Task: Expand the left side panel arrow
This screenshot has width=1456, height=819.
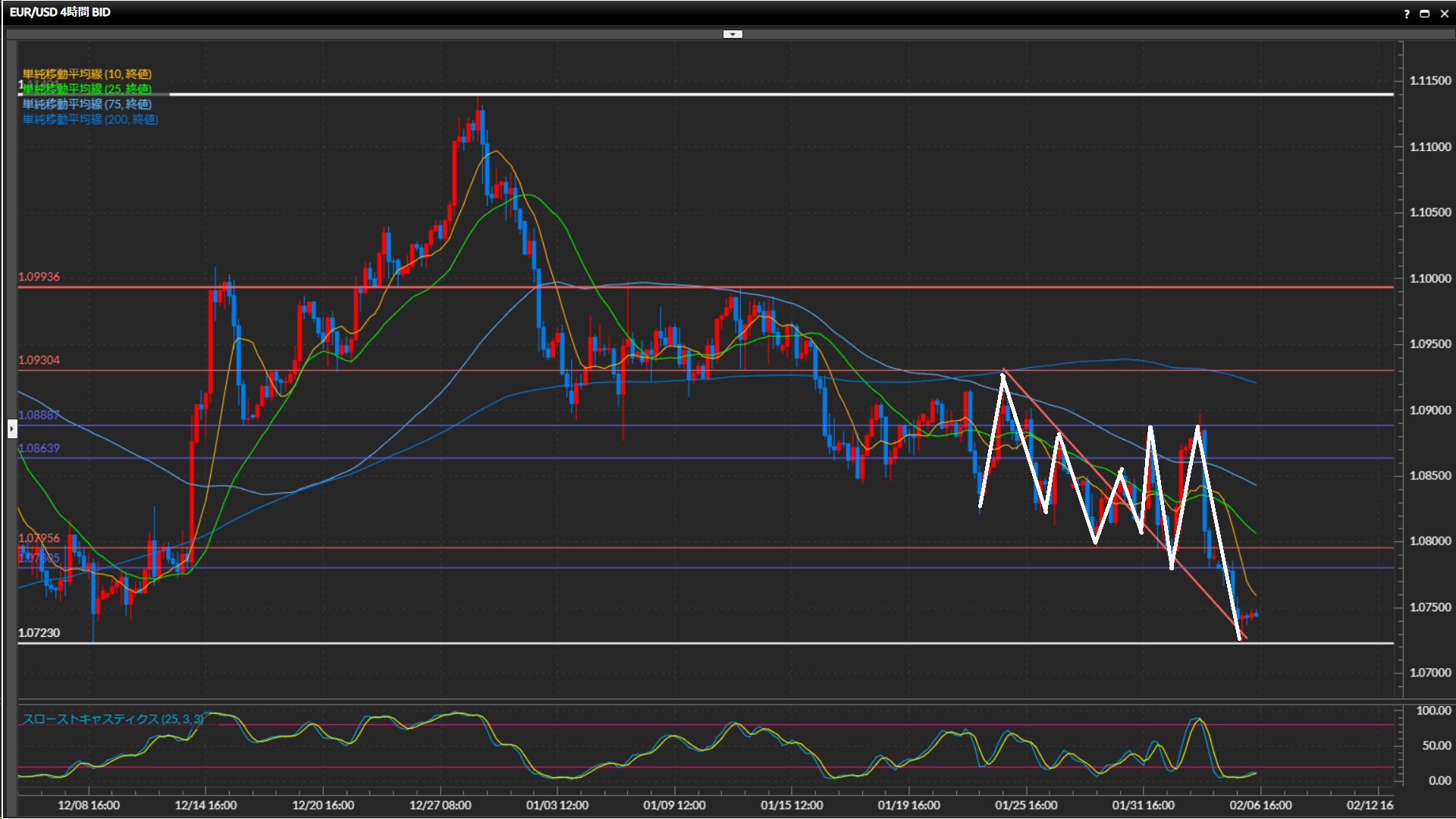Action: pyautogui.click(x=11, y=429)
